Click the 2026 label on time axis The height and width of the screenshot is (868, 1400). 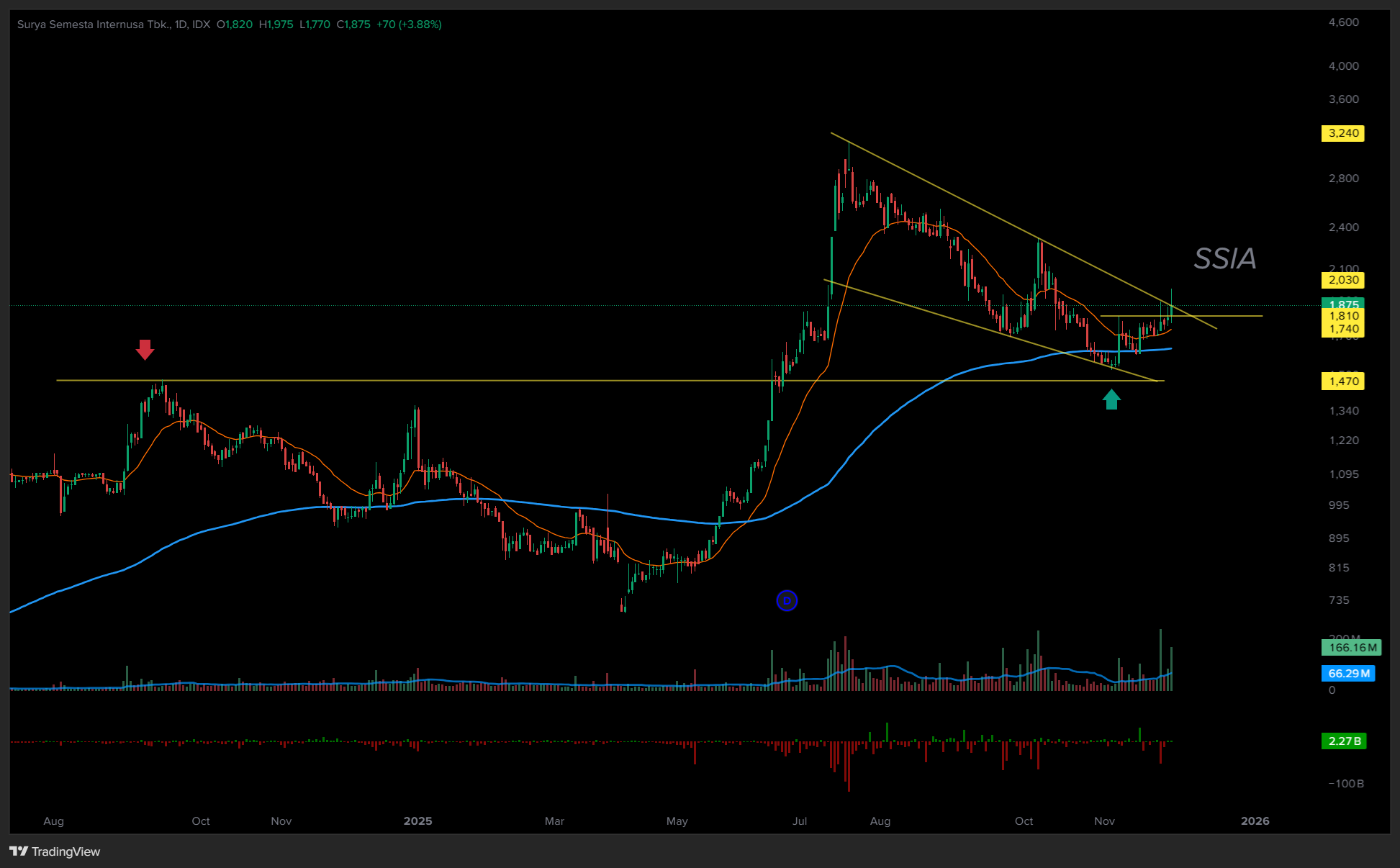pos(1255,821)
